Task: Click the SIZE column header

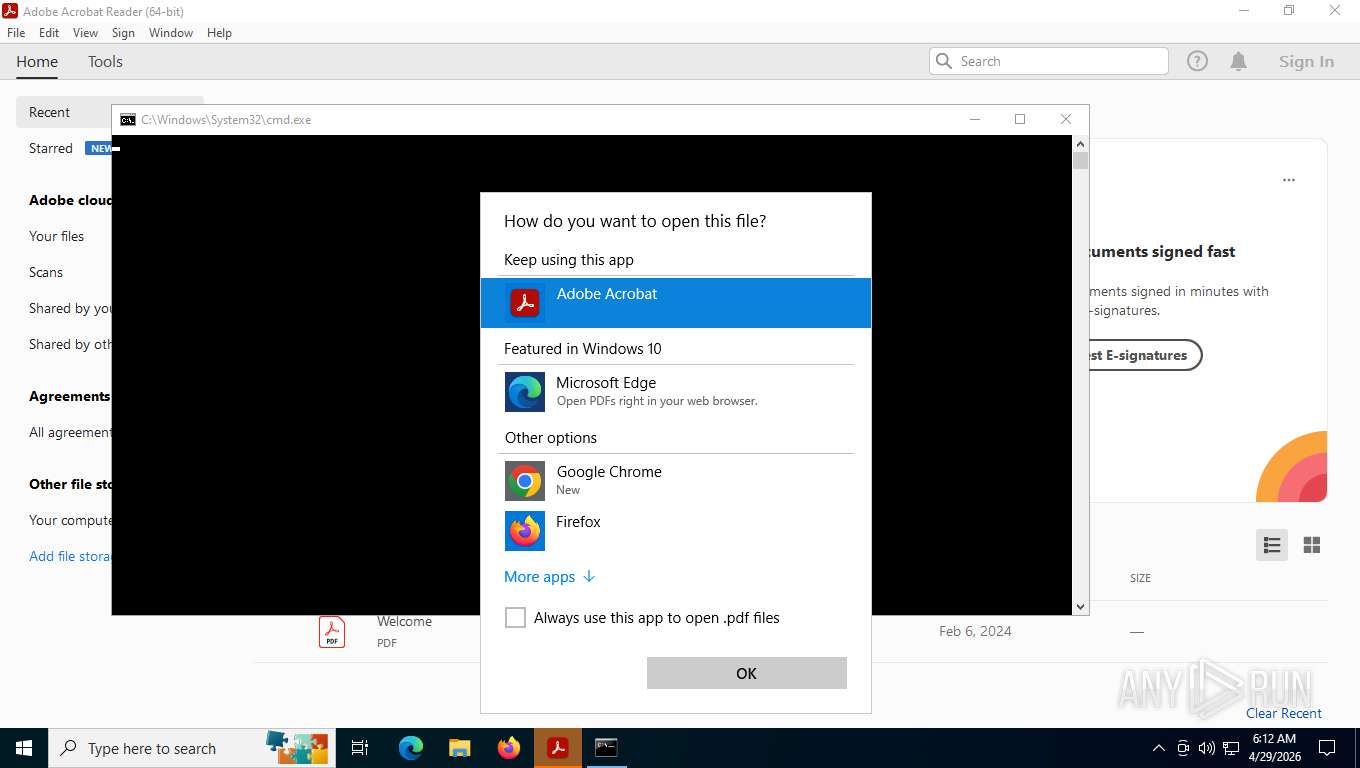Action: [1140, 578]
